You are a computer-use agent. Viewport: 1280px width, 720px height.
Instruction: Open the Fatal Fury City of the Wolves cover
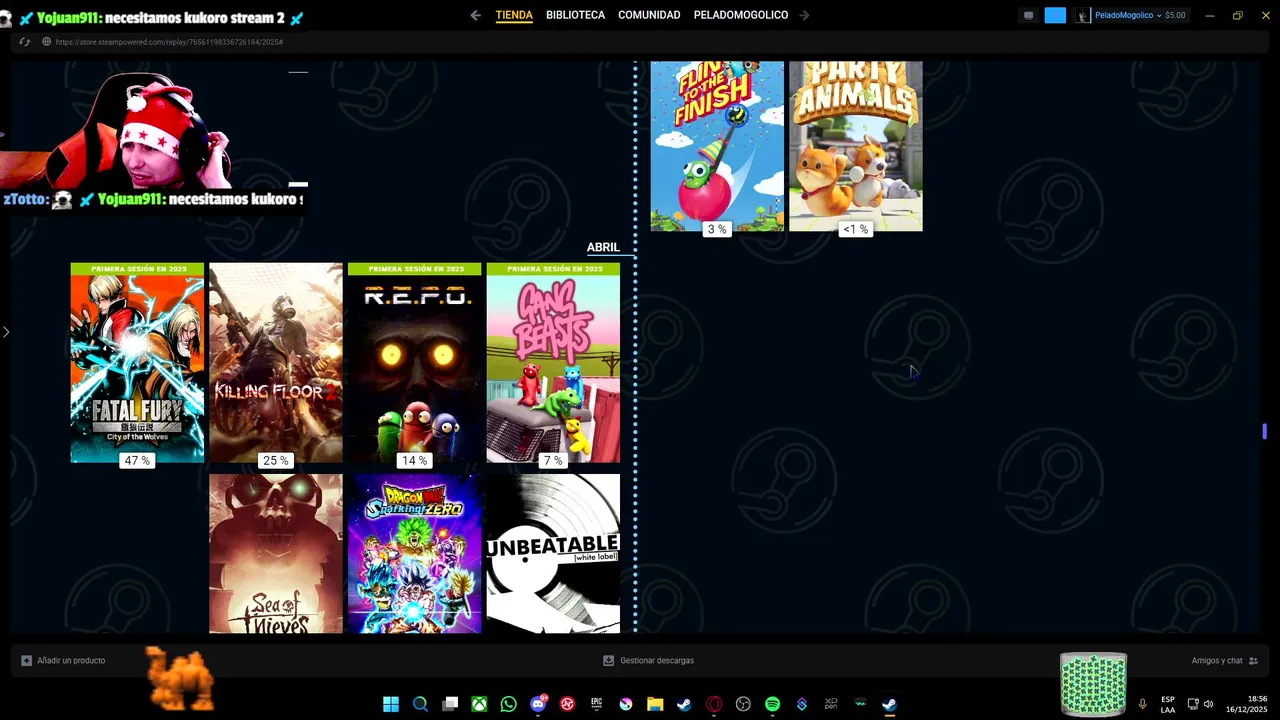(137, 363)
